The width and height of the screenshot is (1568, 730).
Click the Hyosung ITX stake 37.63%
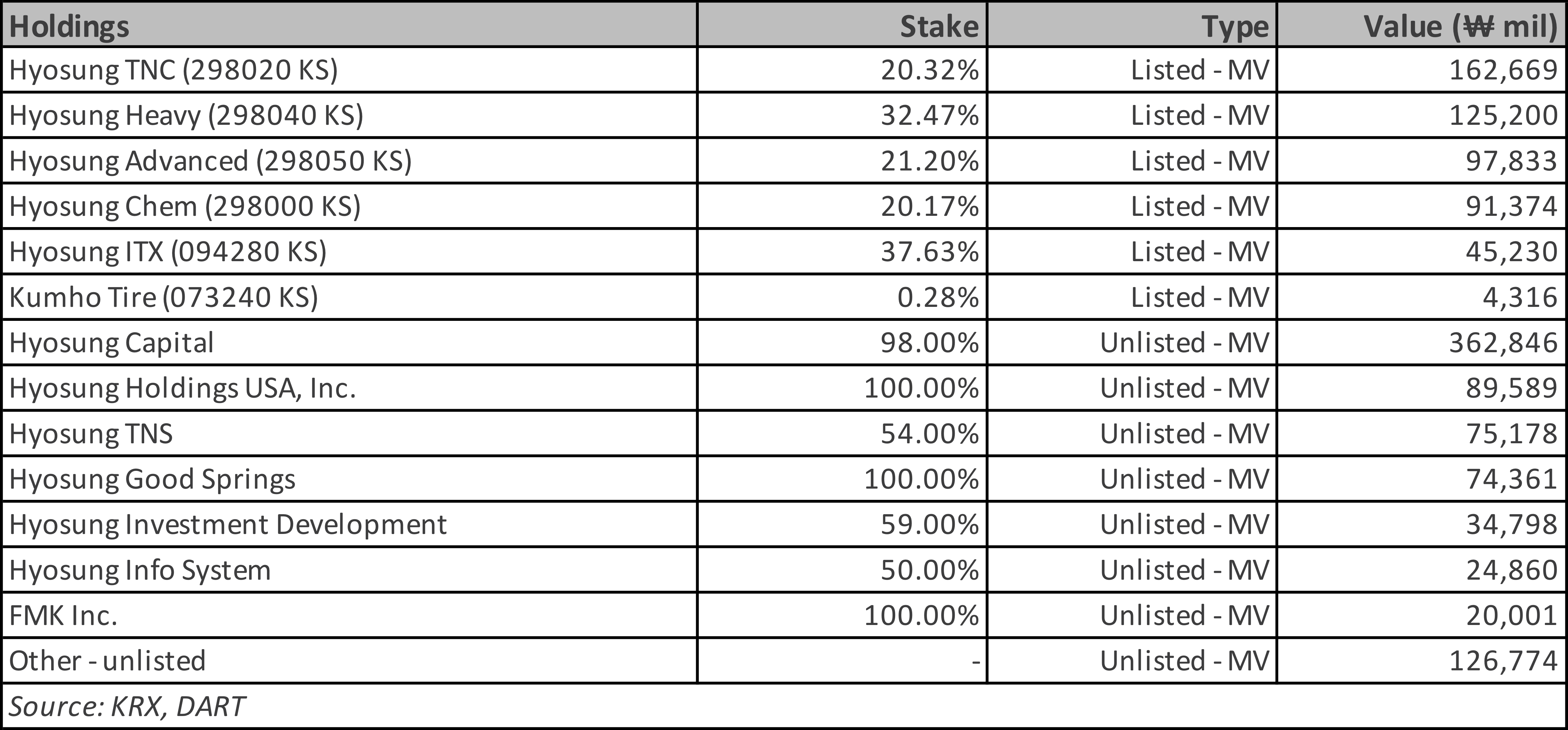pyautogui.click(x=930, y=252)
